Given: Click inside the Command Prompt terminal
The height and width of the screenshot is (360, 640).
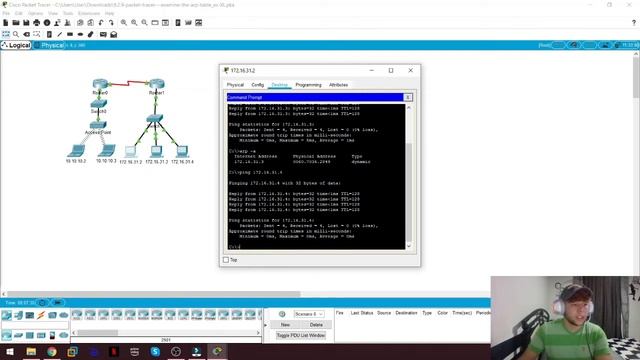Looking at the screenshot, I should [316, 176].
